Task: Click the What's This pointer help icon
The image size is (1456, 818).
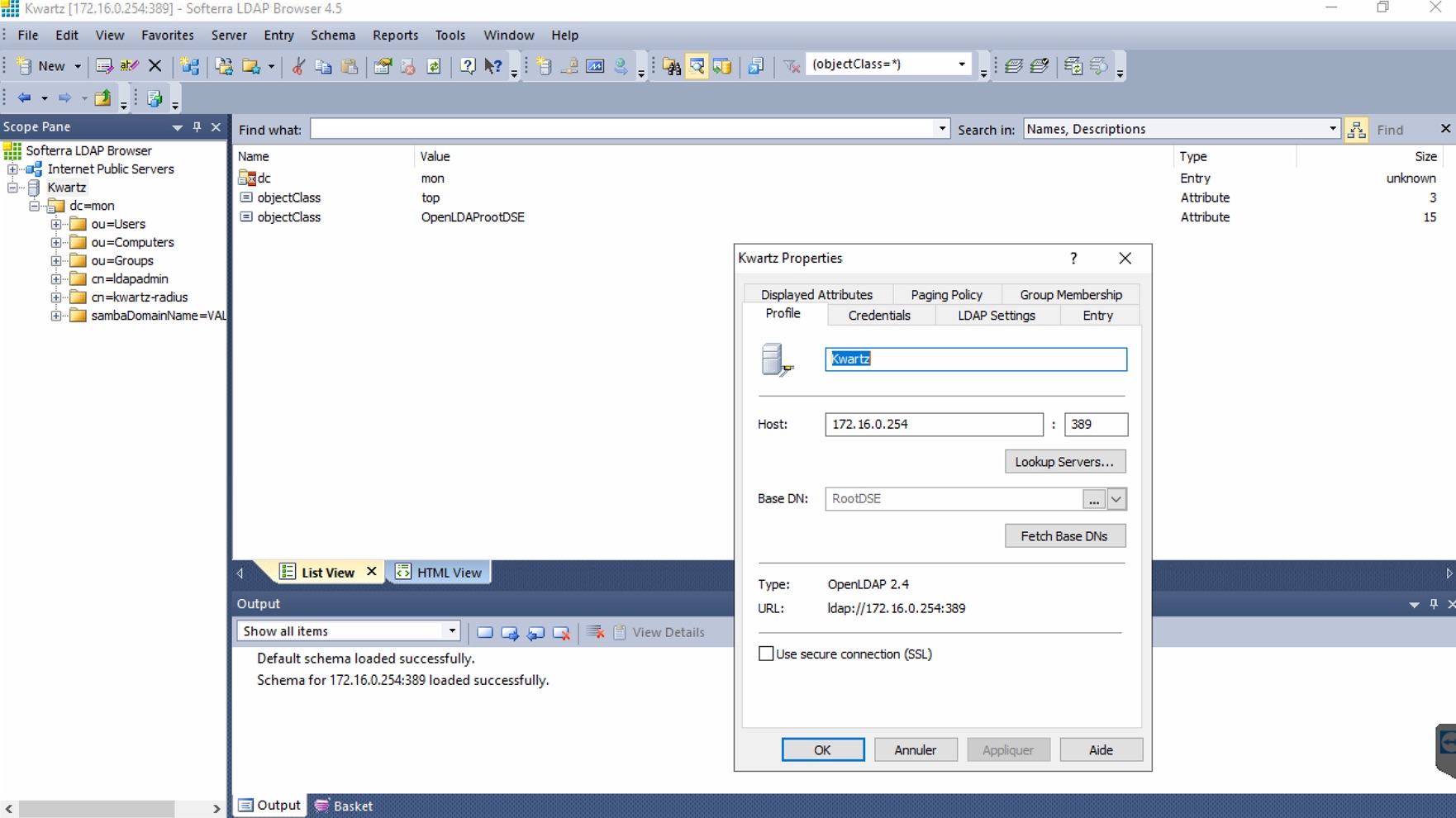Action: tap(493, 66)
